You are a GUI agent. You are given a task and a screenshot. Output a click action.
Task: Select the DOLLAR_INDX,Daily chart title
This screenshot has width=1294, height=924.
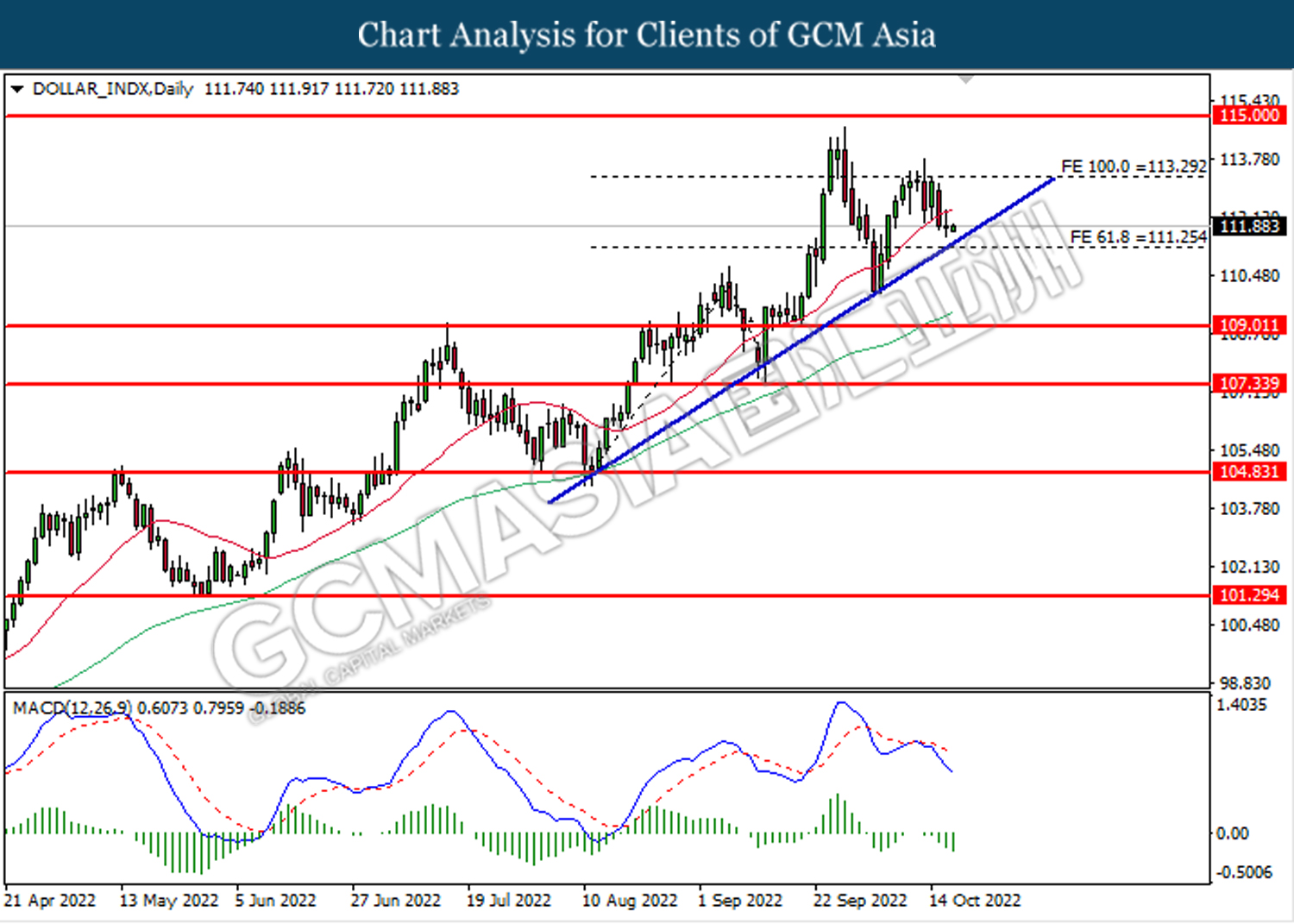point(113,89)
